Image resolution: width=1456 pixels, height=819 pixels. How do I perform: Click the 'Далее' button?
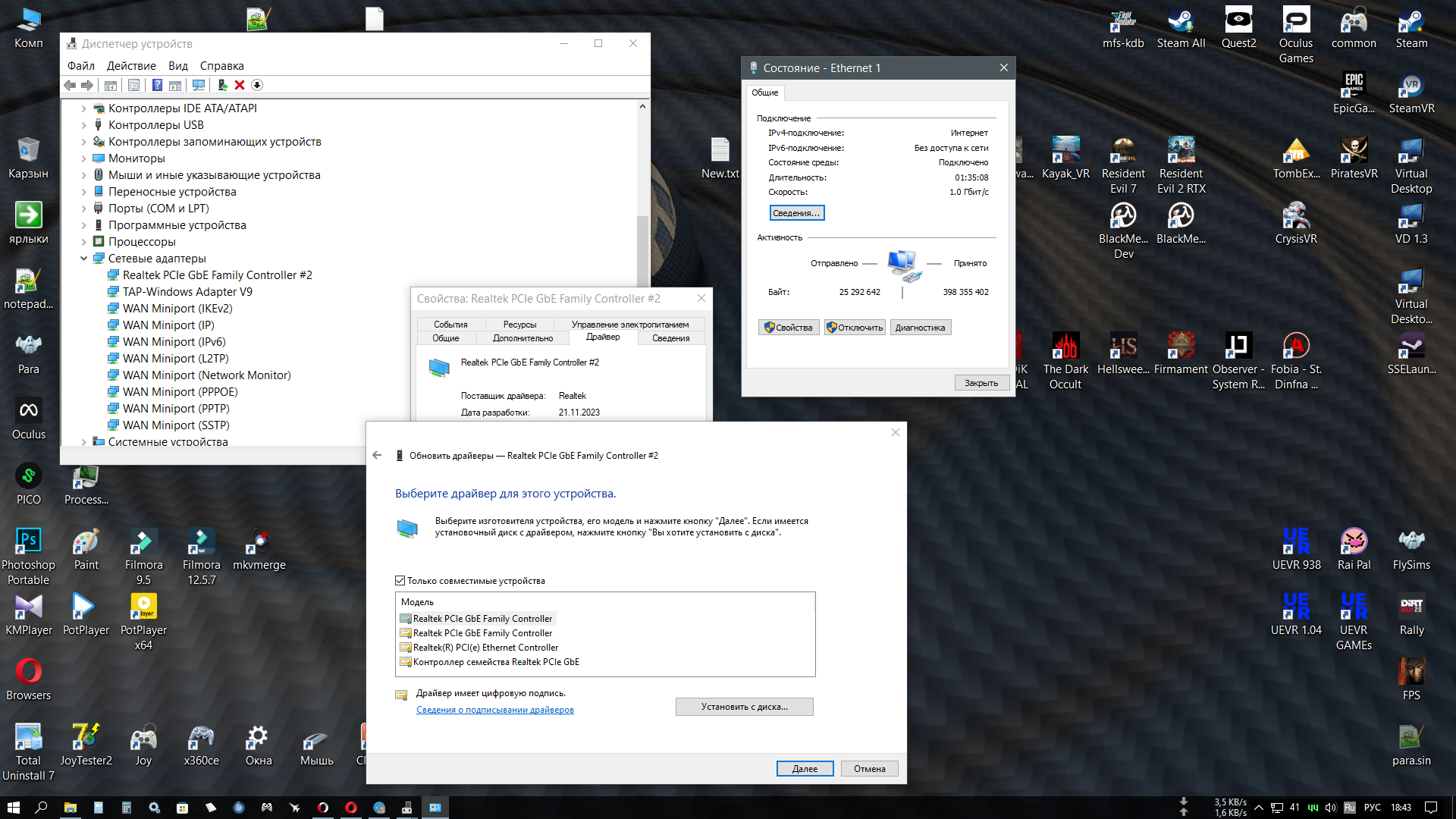(805, 769)
